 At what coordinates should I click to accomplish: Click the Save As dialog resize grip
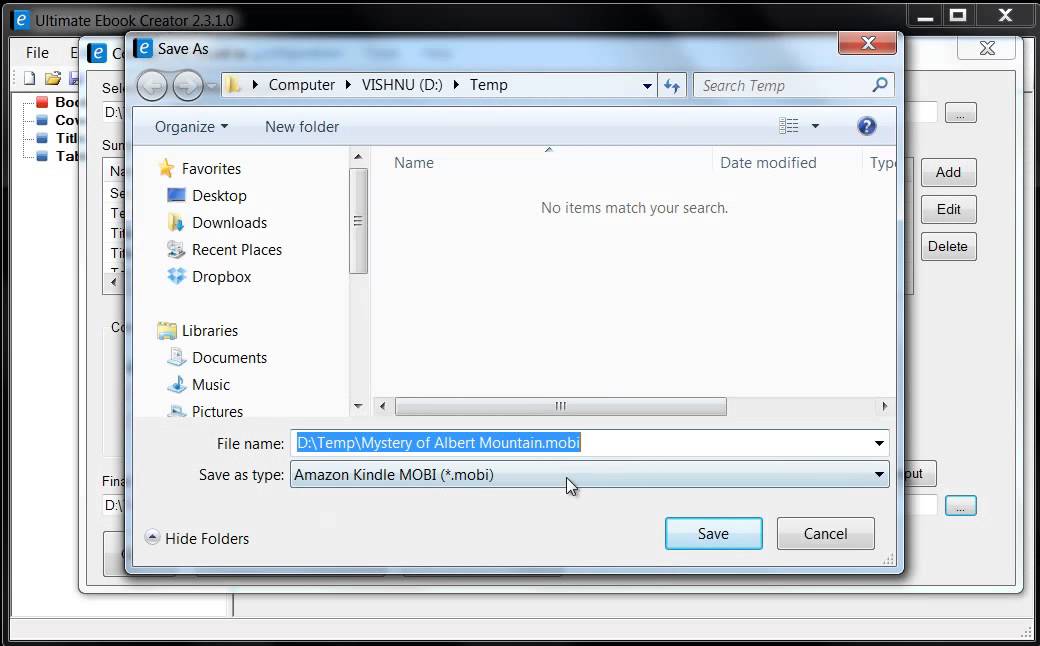click(x=889, y=560)
